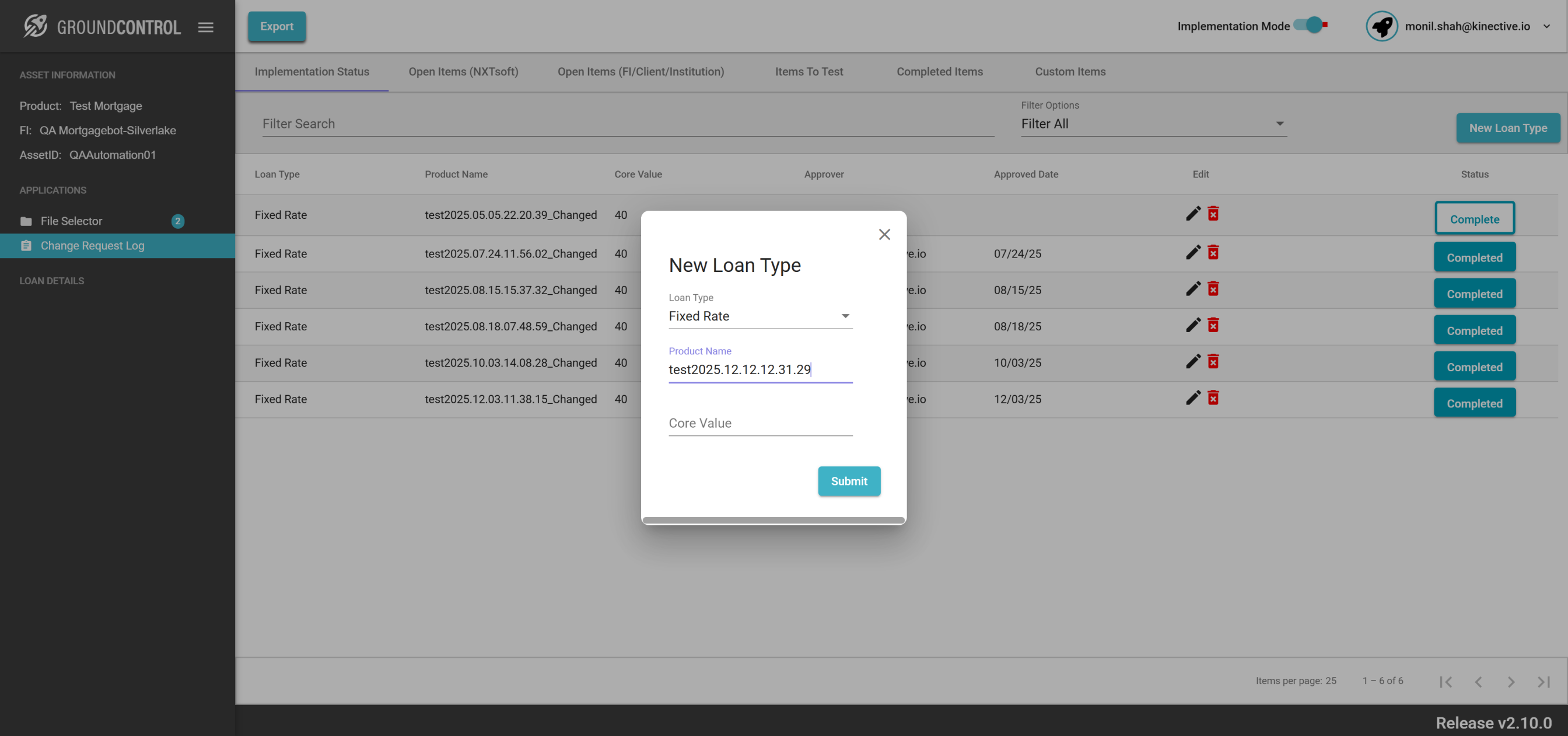Click the pencil edit icon in the 08/15/25 row

pyautogui.click(x=1192, y=289)
